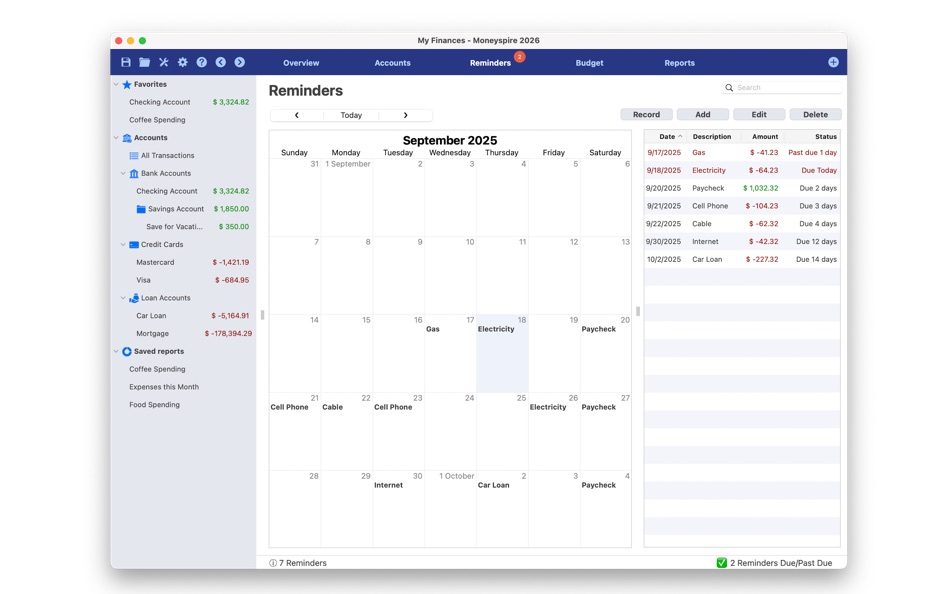Go to previous month arrow
The height and width of the screenshot is (594, 950).
pos(297,115)
